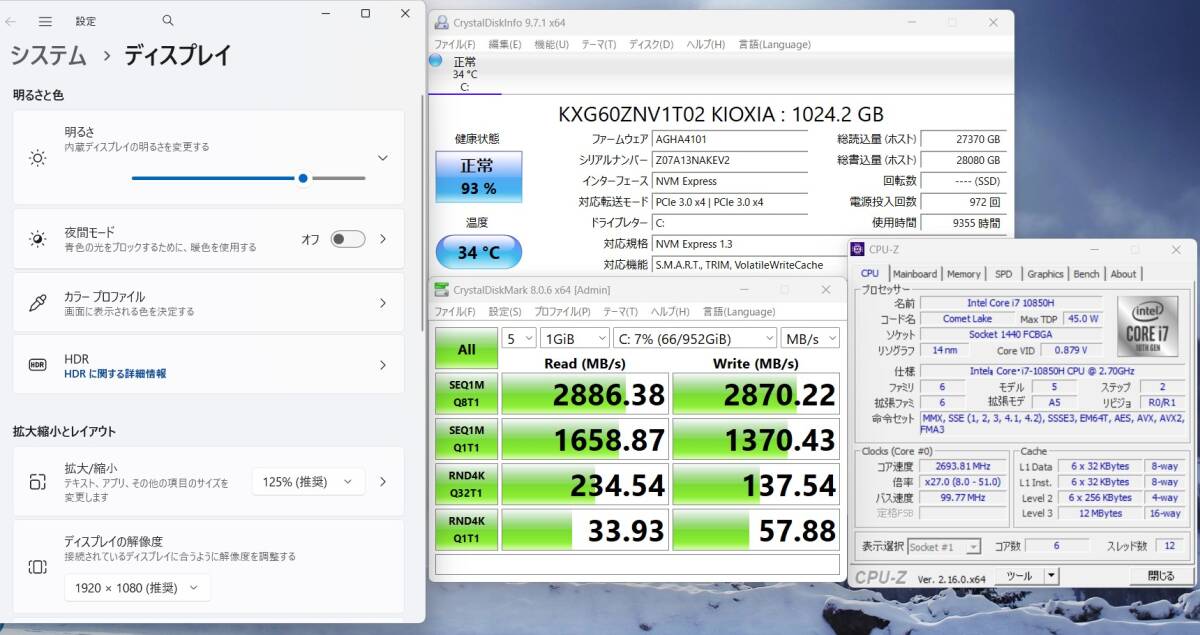Image resolution: width=1200 pixels, height=635 pixels.
Task: Expand the brightness settings chevron
Action: coord(382,158)
